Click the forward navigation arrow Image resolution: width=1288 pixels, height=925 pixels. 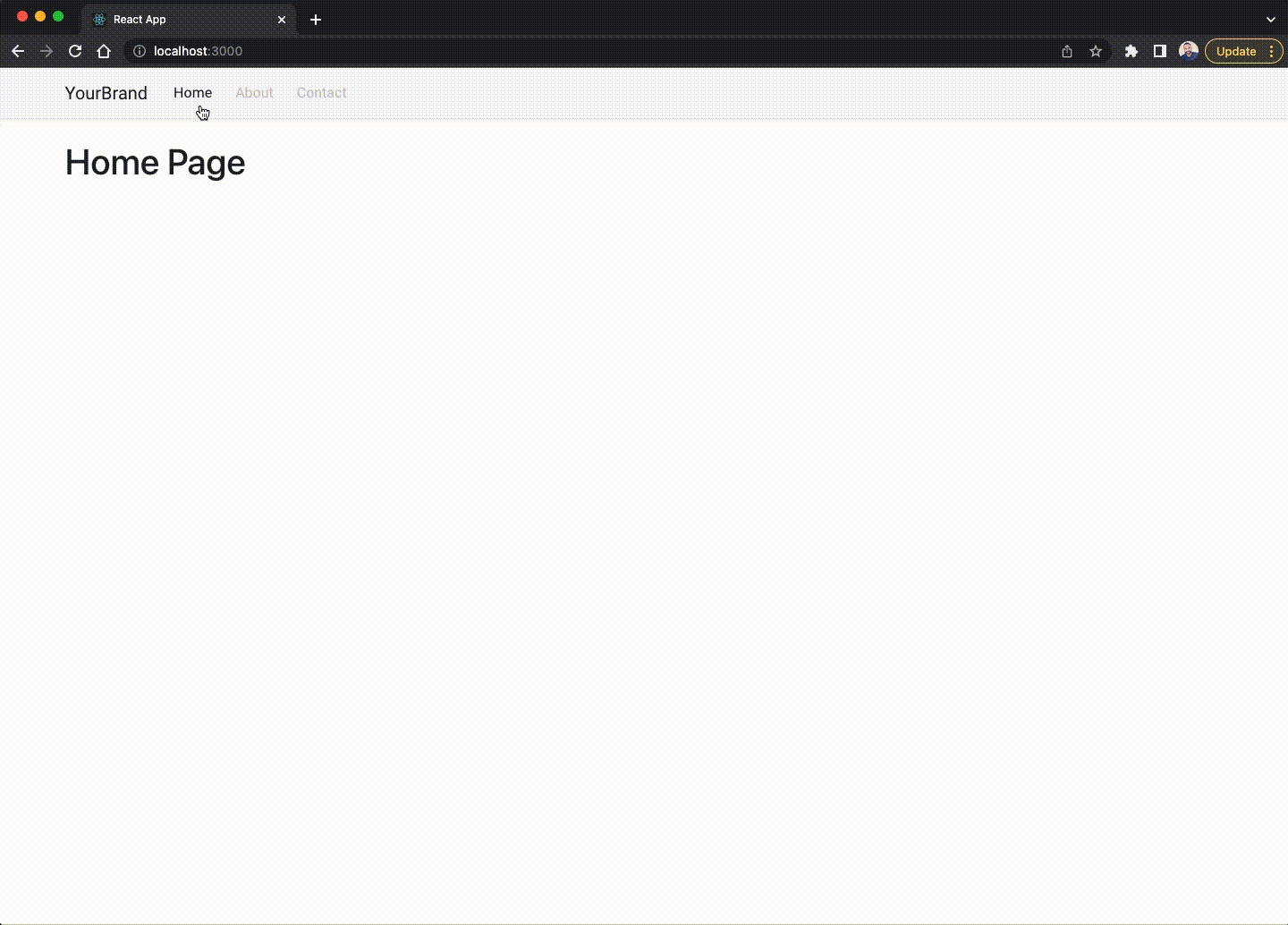click(x=47, y=51)
